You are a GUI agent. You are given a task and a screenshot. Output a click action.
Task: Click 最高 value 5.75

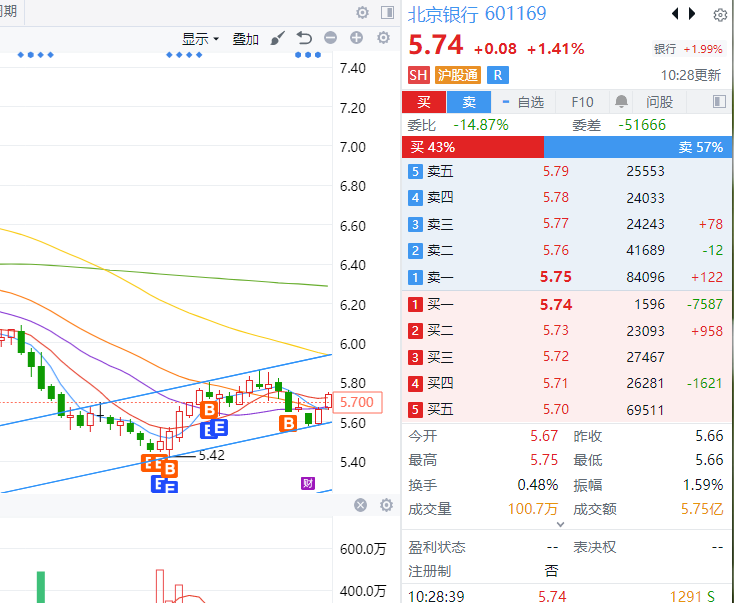(x=544, y=460)
